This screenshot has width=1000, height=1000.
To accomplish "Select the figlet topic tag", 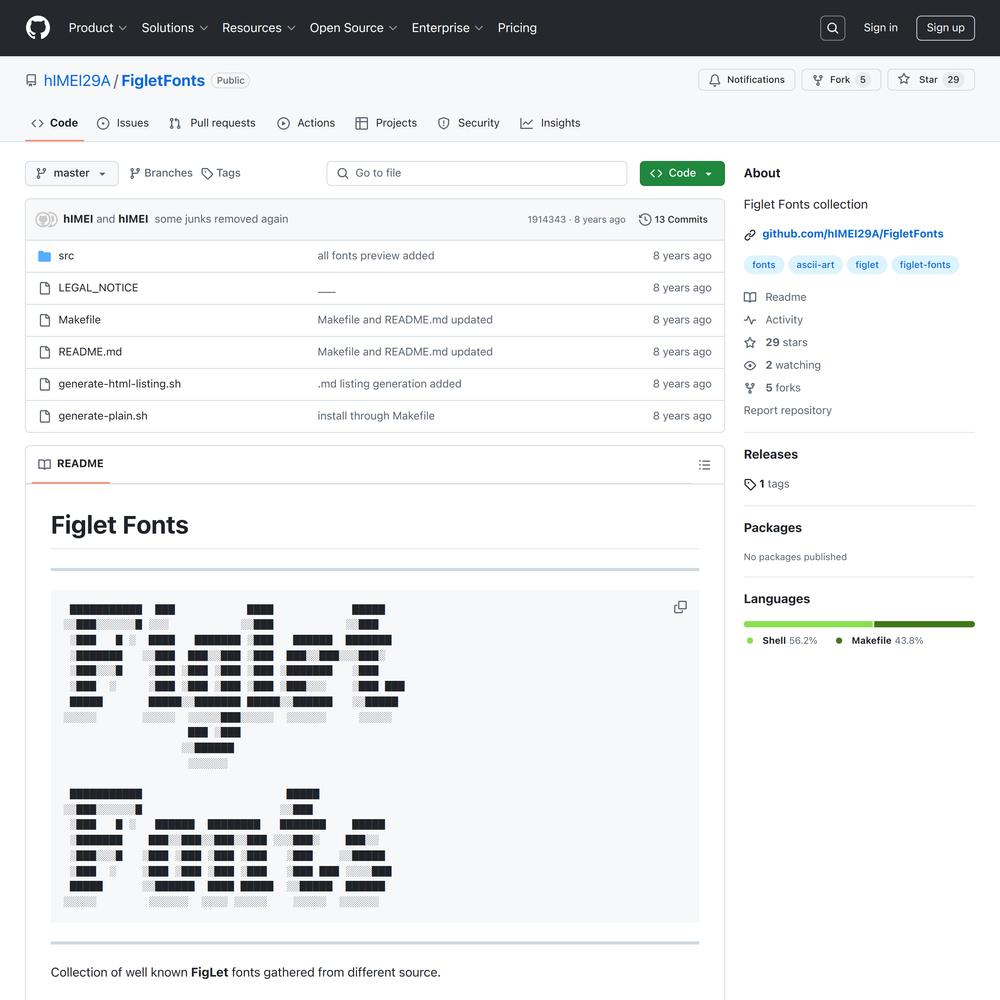I will [867, 265].
